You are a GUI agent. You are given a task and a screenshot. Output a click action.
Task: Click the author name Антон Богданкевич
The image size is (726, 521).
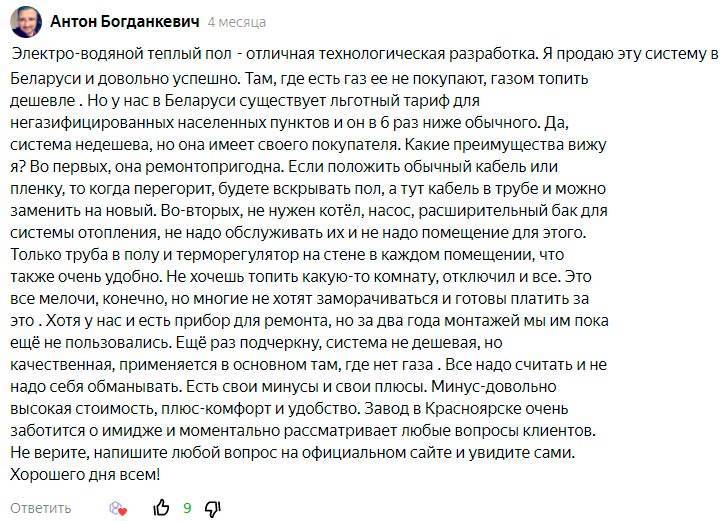[124, 21]
